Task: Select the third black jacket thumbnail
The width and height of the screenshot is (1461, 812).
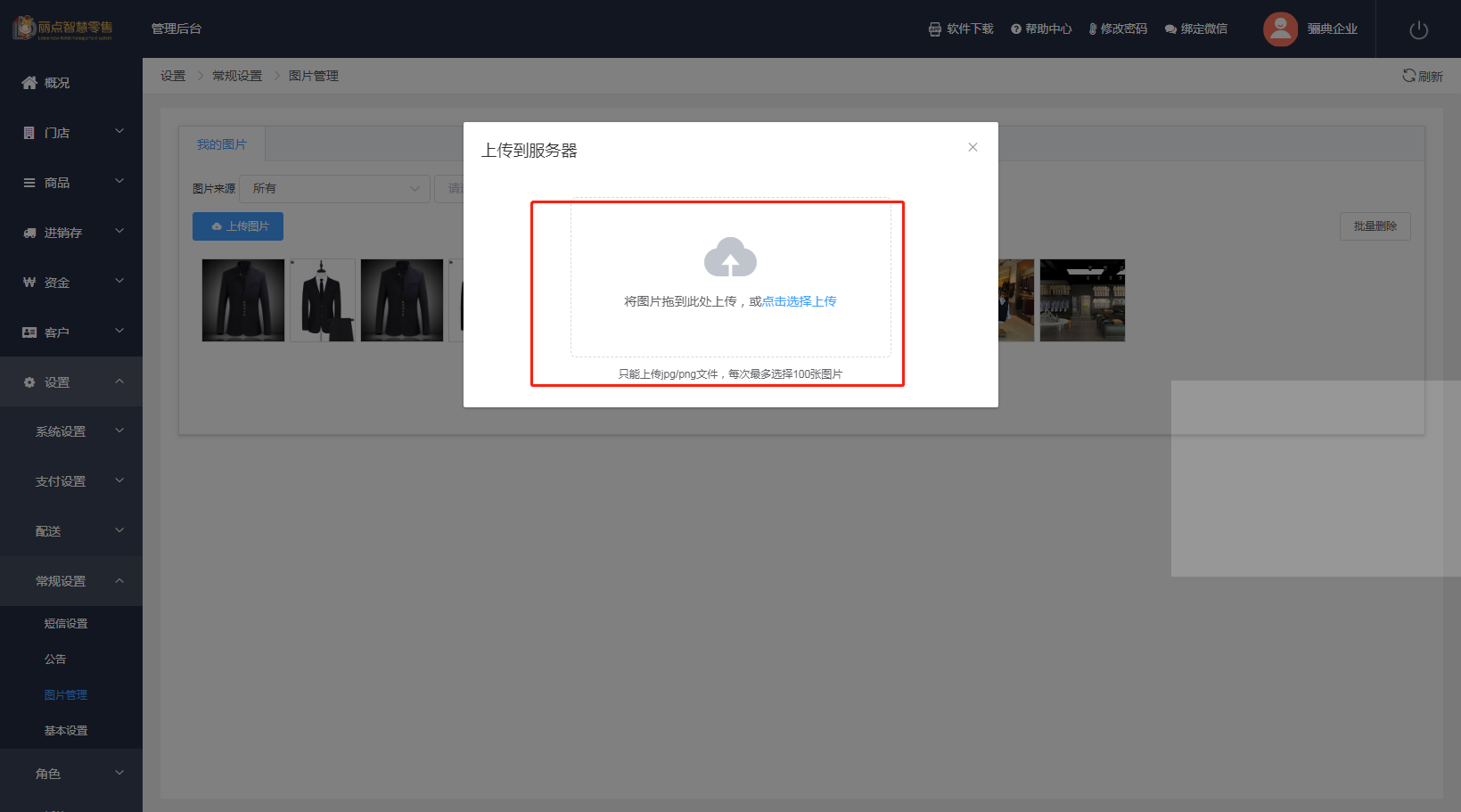Action: pyautogui.click(x=402, y=300)
